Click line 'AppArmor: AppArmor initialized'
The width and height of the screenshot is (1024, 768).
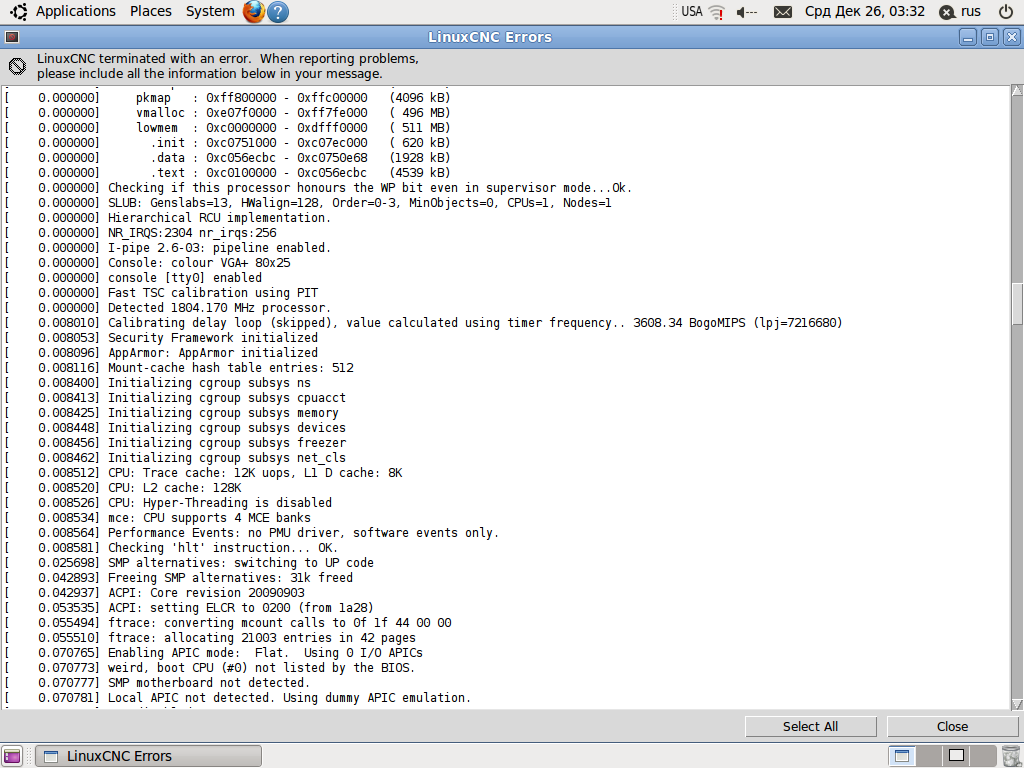coord(213,353)
